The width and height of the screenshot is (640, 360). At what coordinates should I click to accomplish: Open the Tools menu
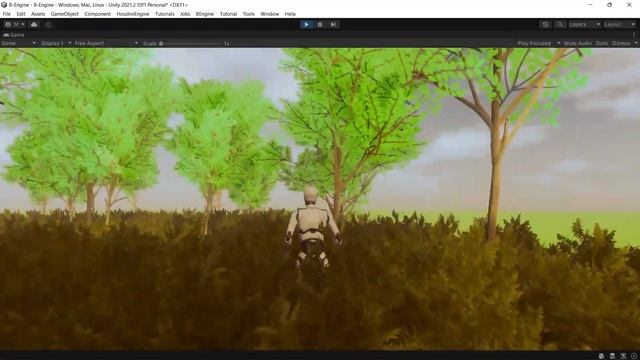pos(249,14)
